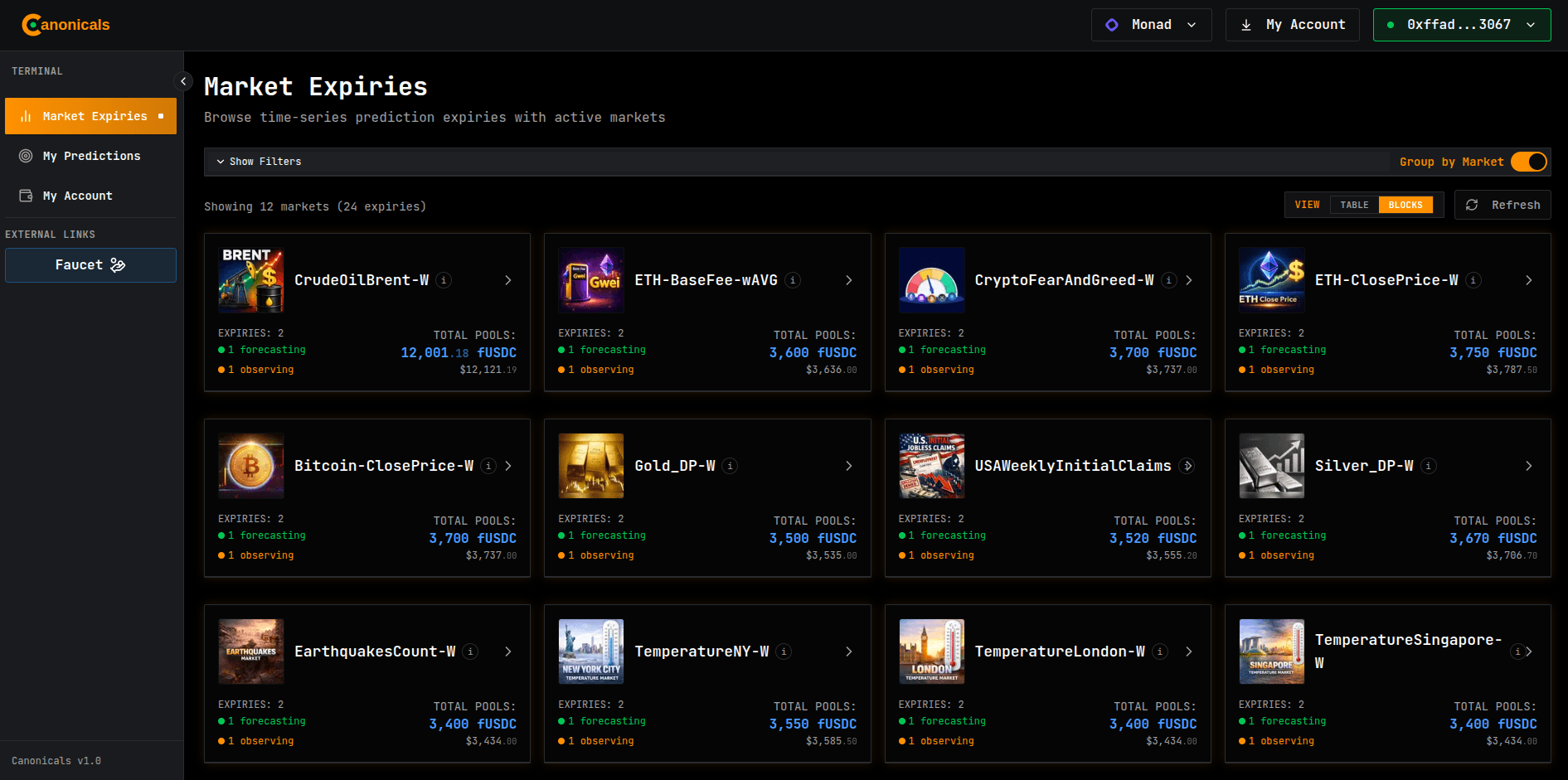The image size is (1568, 780).
Task: Click the Canonicals logo
Action: pyautogui.click(x=65, y=24)
